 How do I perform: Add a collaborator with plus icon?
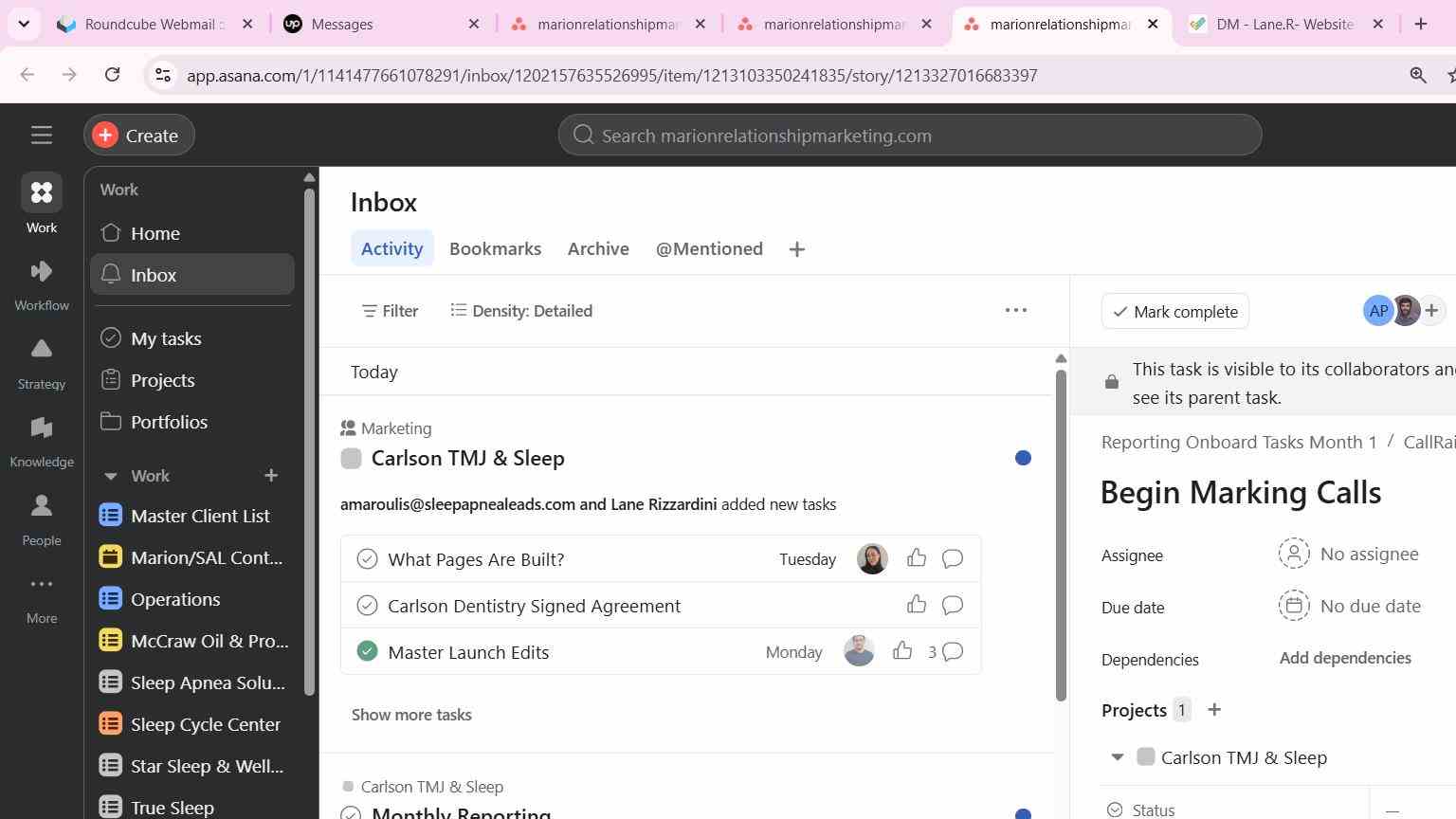point(1431,310)
